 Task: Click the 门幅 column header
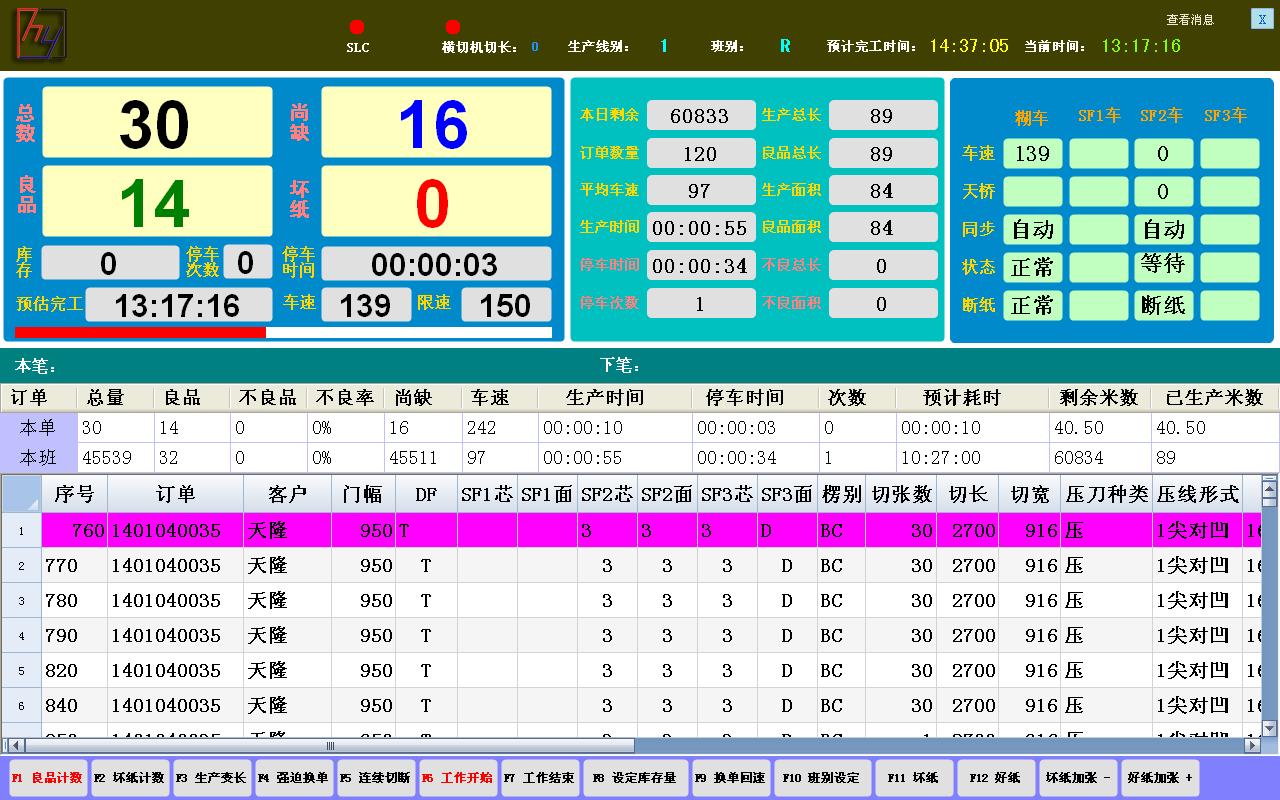click(362, 494)
